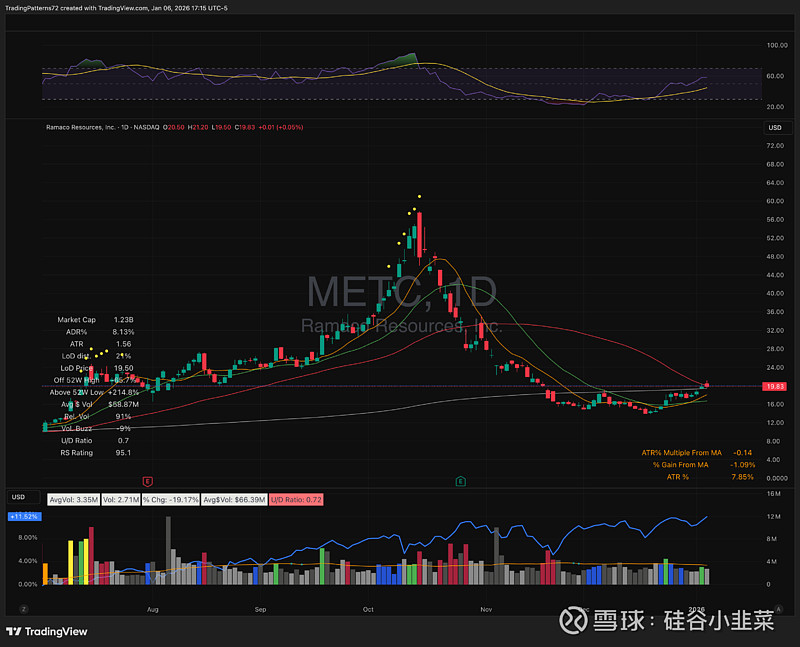Toggle the A auto-scale icon
The width and height of the screenshot is (800, 647).
pyautogui.click(x=779, y=609)
